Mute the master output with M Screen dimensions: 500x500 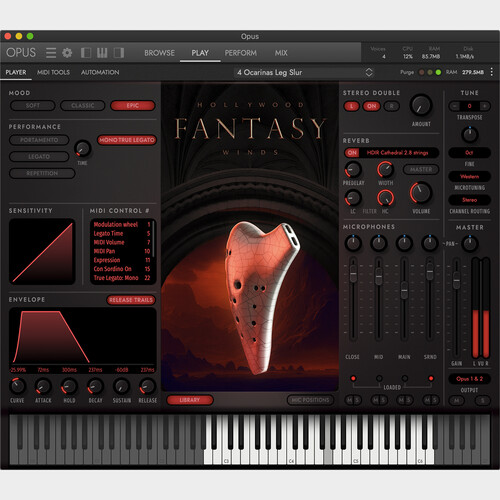[x=457, y=400]
